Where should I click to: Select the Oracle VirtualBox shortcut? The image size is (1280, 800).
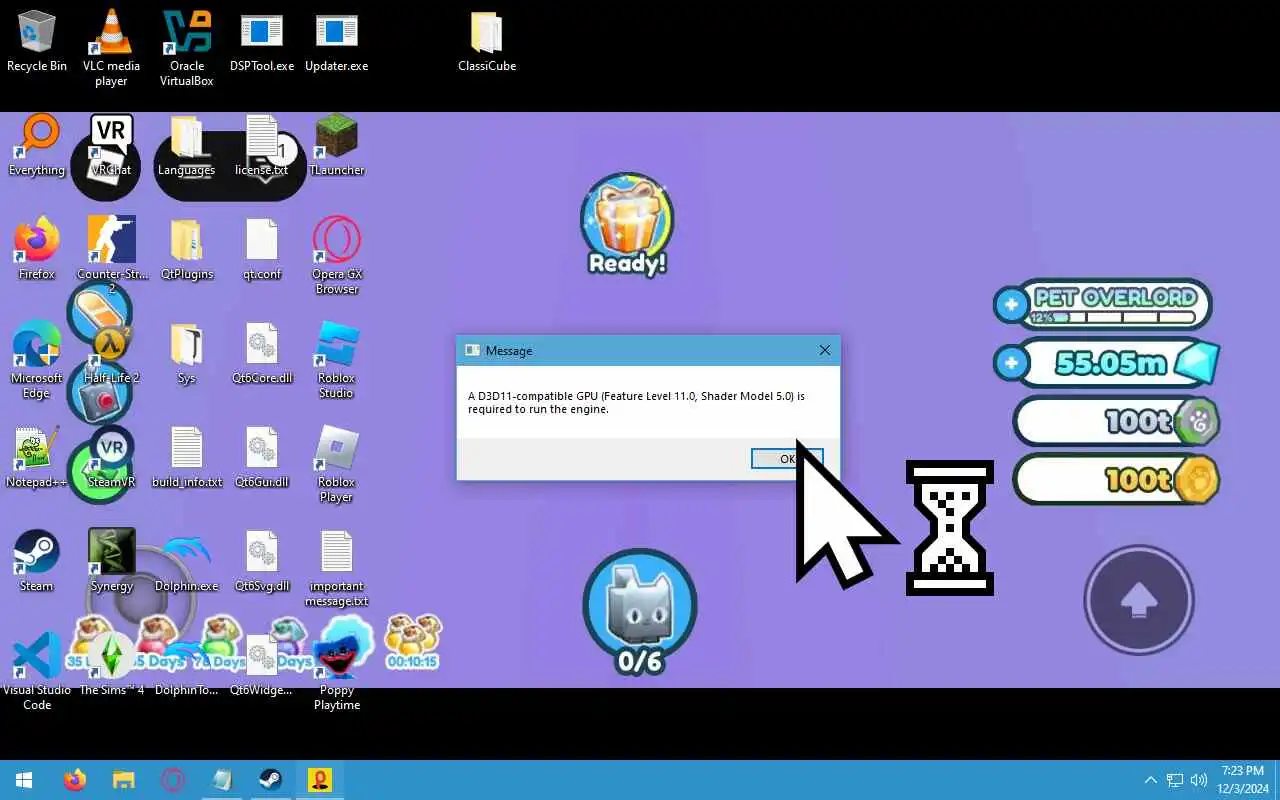187,48
